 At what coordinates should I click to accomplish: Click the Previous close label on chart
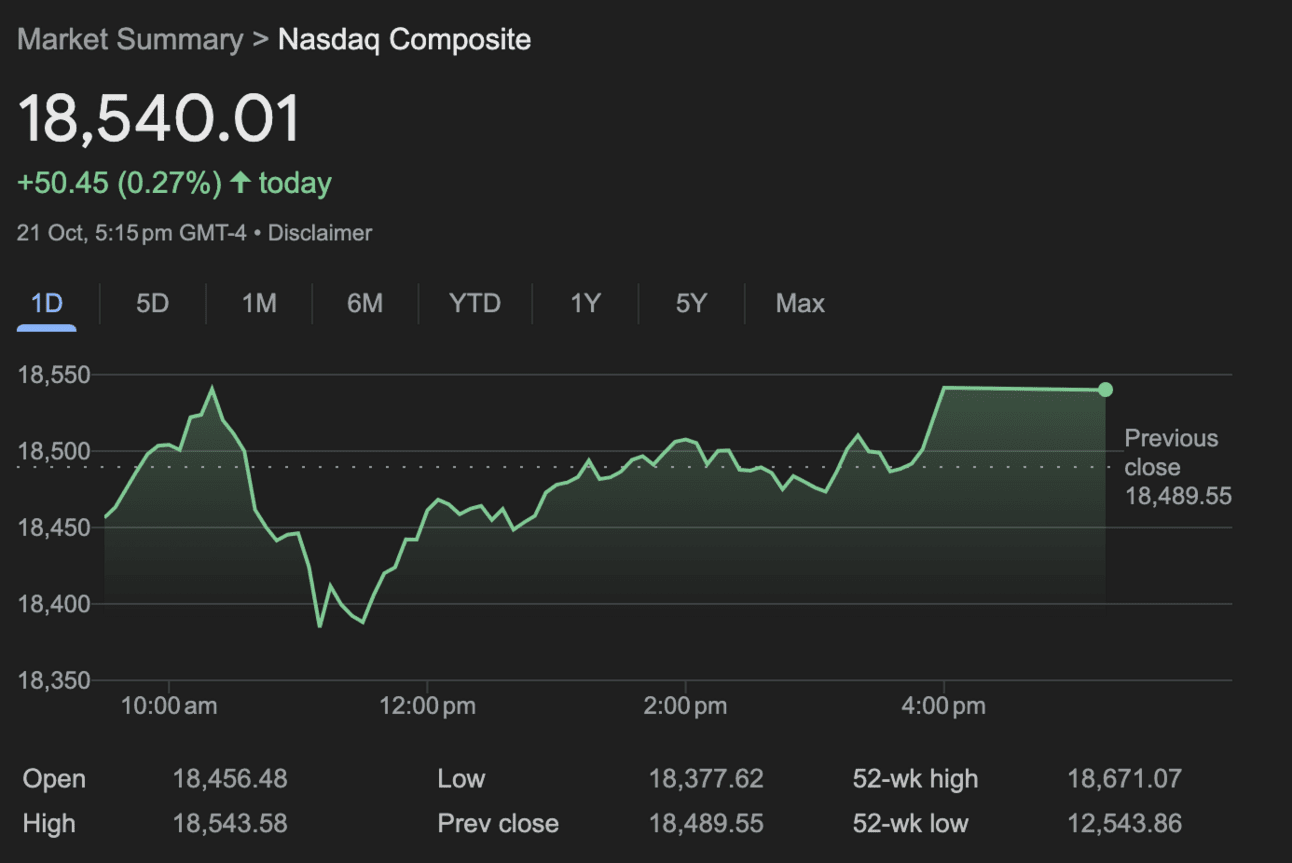(x=1171, y=453)
